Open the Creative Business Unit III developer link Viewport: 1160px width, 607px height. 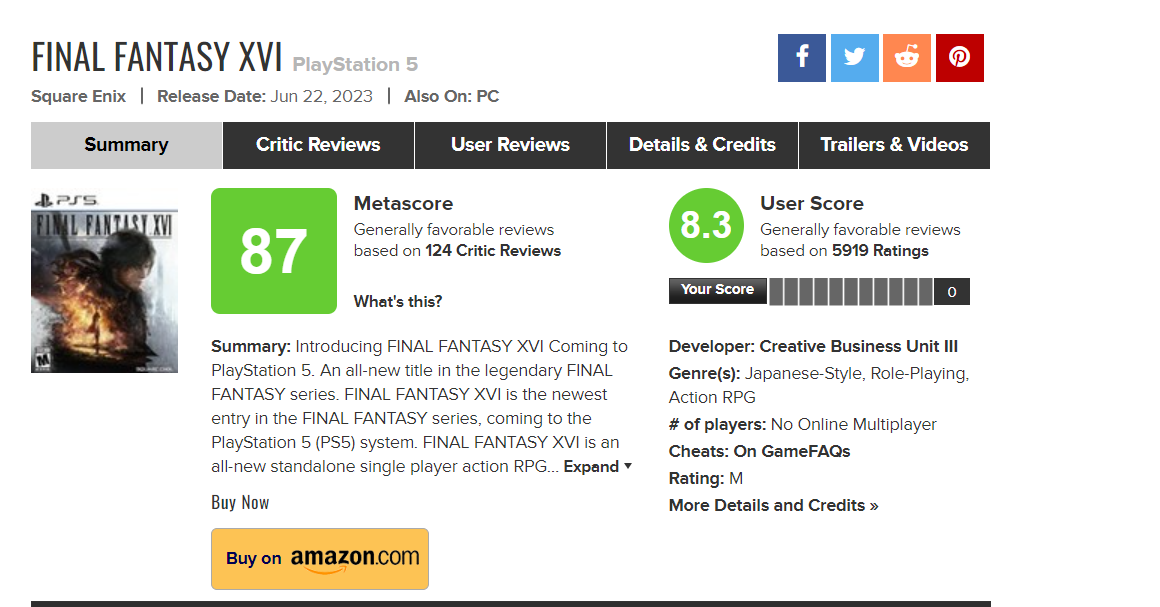pyautogui.click(x=858, y=346)
